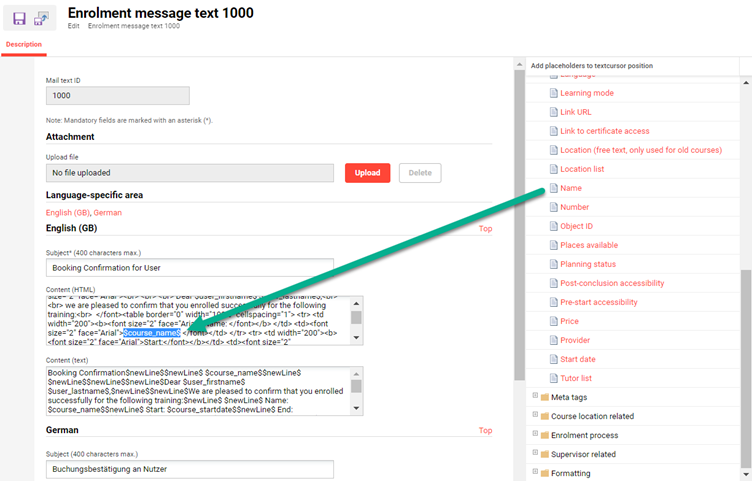Image resolution: width=752 pixels, height=481 pixels.
Task: Click the Top link beside English (GB)
Action: (x=485, y=229)
